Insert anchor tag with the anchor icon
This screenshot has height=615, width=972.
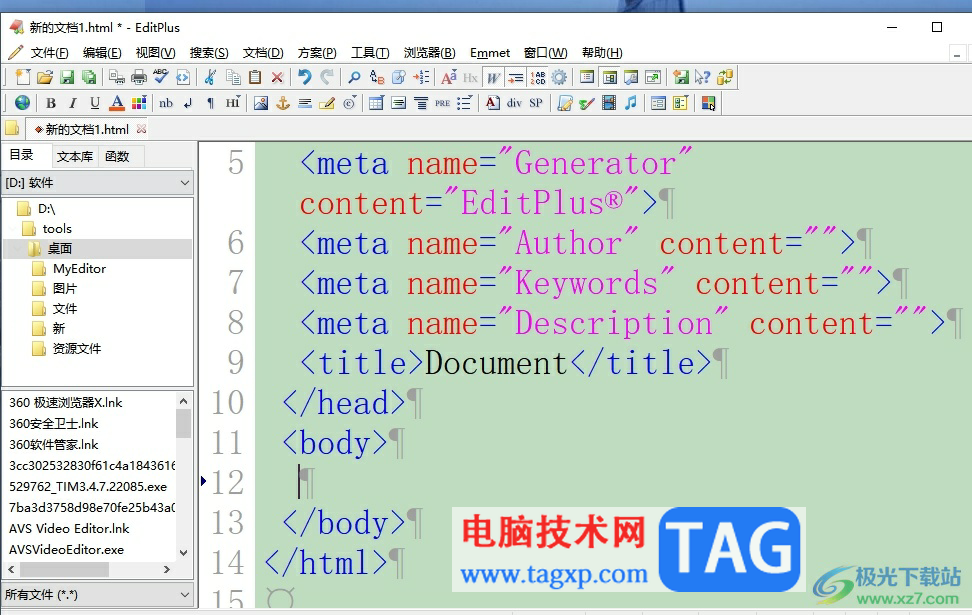click(x=283, y=103)
